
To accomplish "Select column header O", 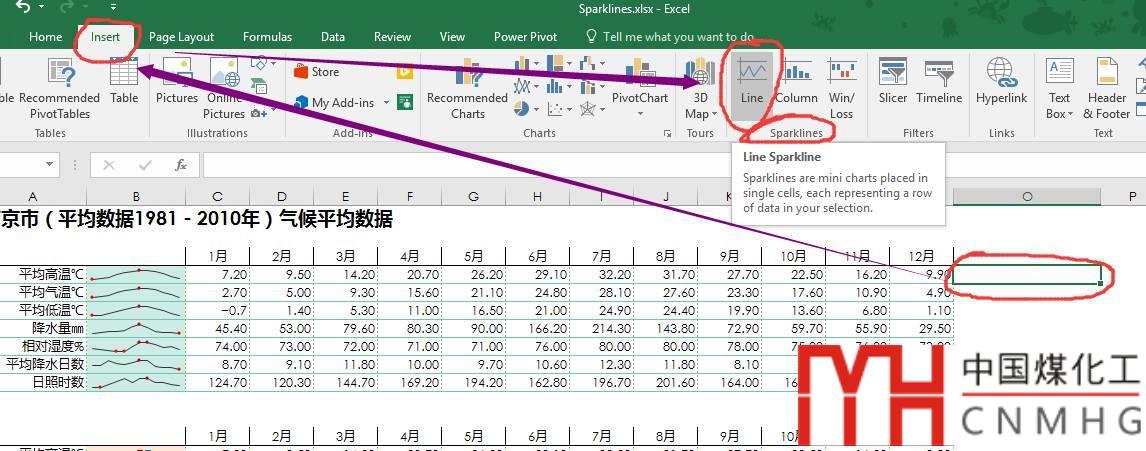I will (1026, 197).
